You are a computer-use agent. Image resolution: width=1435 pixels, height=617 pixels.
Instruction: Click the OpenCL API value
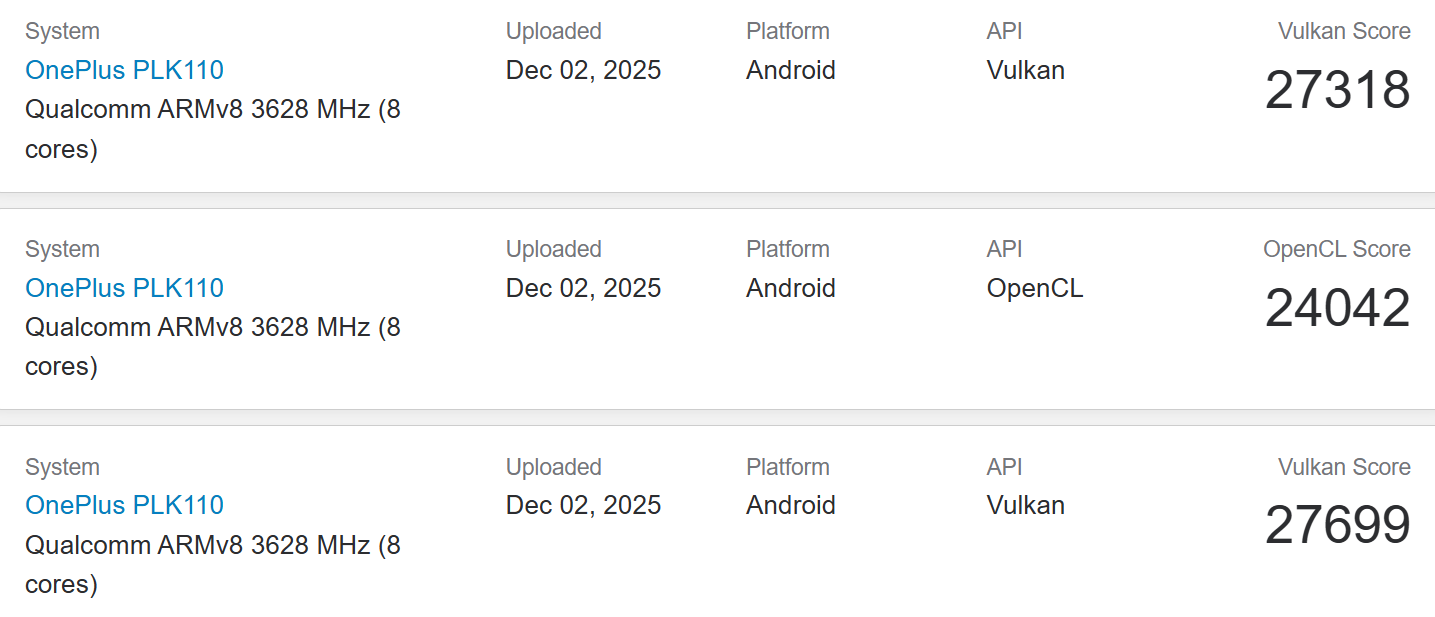1034,288
